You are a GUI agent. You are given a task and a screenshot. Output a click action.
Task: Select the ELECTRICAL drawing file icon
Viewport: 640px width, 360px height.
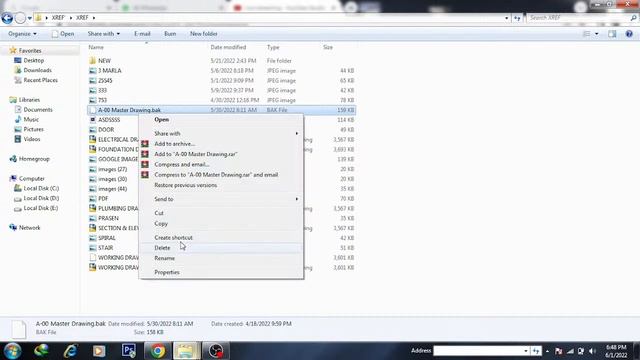(93, 139)
